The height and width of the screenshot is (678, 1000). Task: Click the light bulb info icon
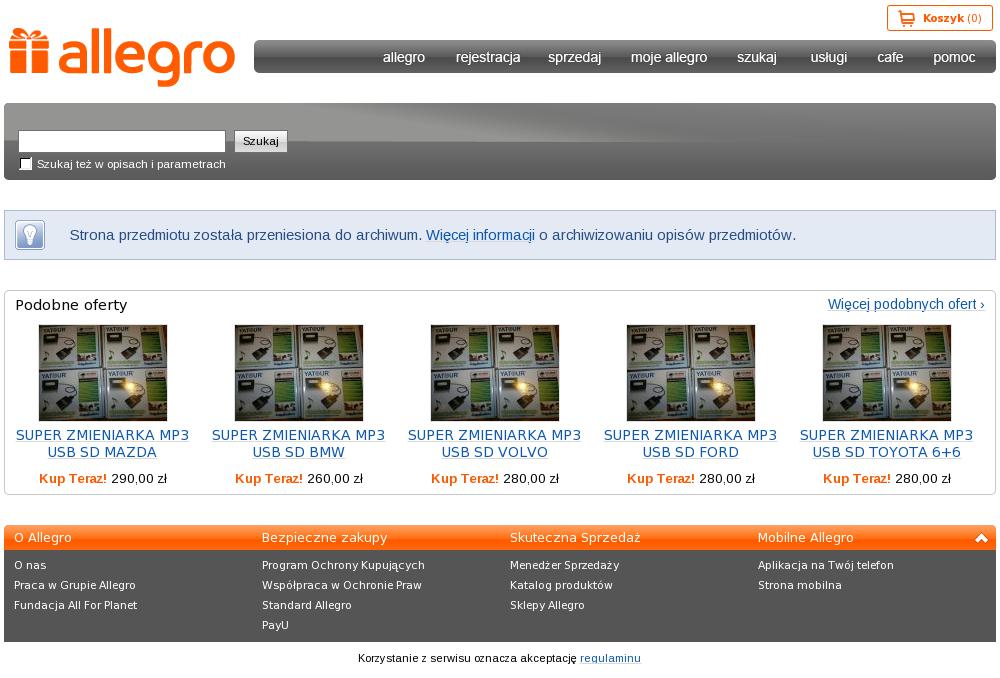coord(30,235)
